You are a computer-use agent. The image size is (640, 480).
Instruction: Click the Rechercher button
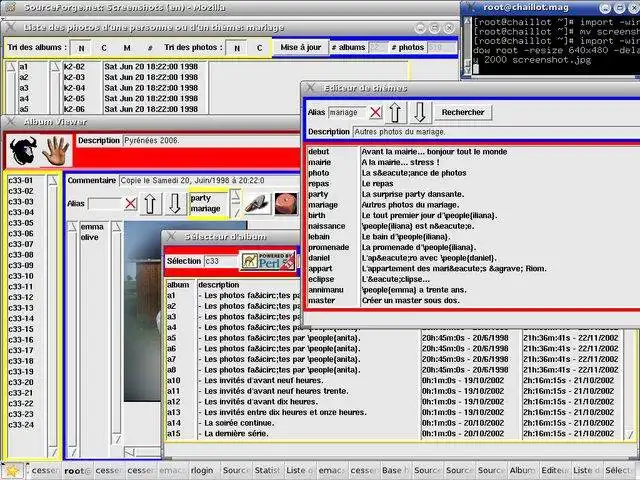463,112
